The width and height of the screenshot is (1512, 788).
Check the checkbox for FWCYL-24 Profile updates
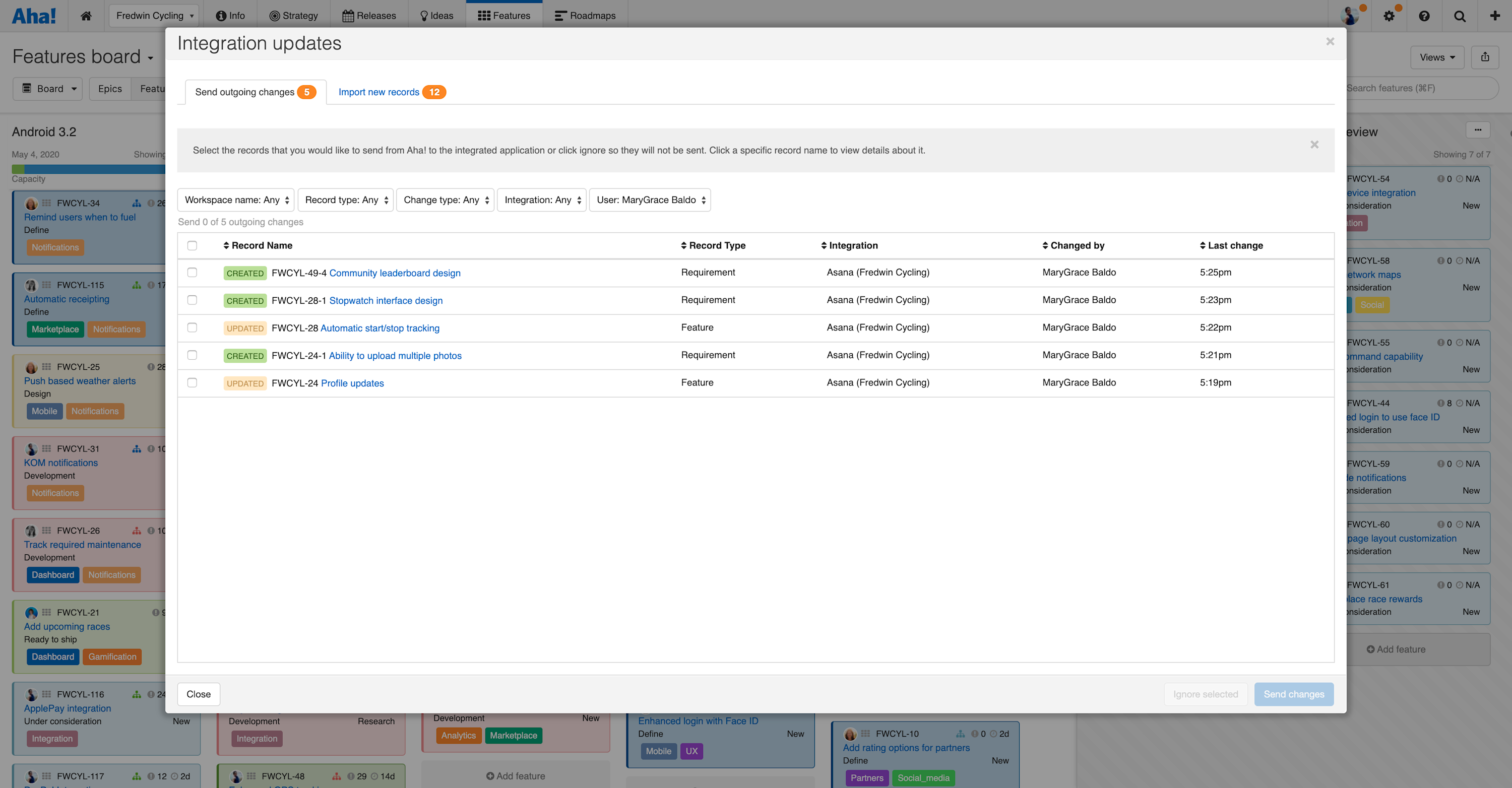192,382
